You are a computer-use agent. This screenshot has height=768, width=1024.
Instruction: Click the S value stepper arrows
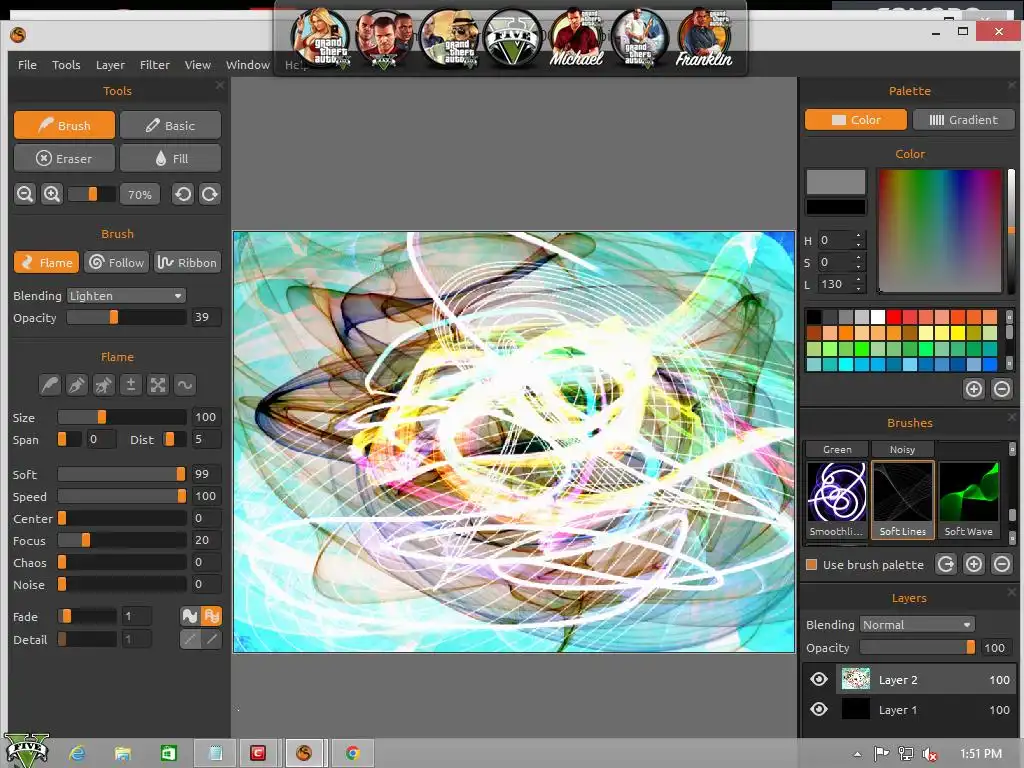point(859,263)
